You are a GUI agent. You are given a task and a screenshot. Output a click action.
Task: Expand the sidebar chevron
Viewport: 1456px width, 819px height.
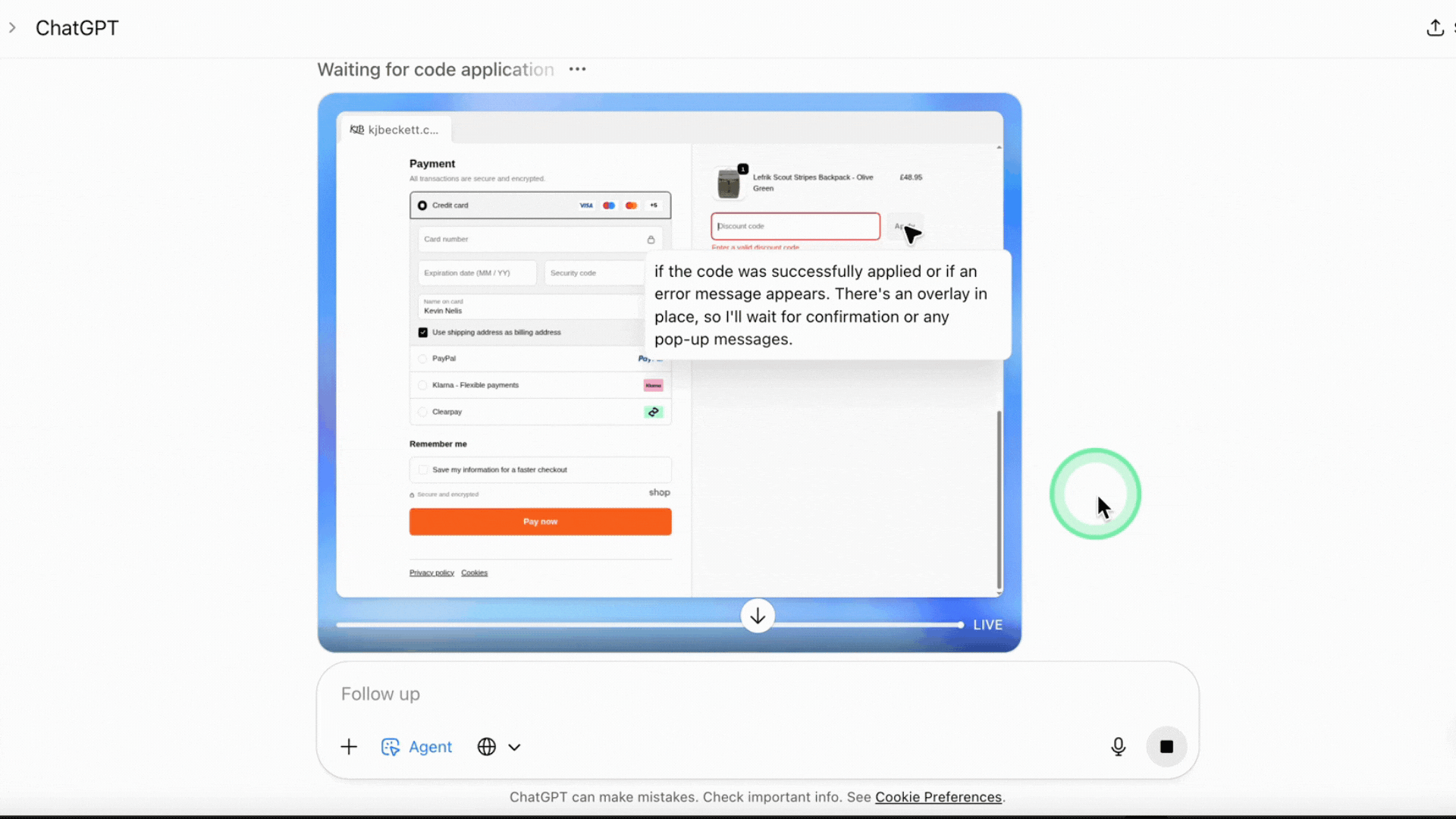[x=12, y=28]
